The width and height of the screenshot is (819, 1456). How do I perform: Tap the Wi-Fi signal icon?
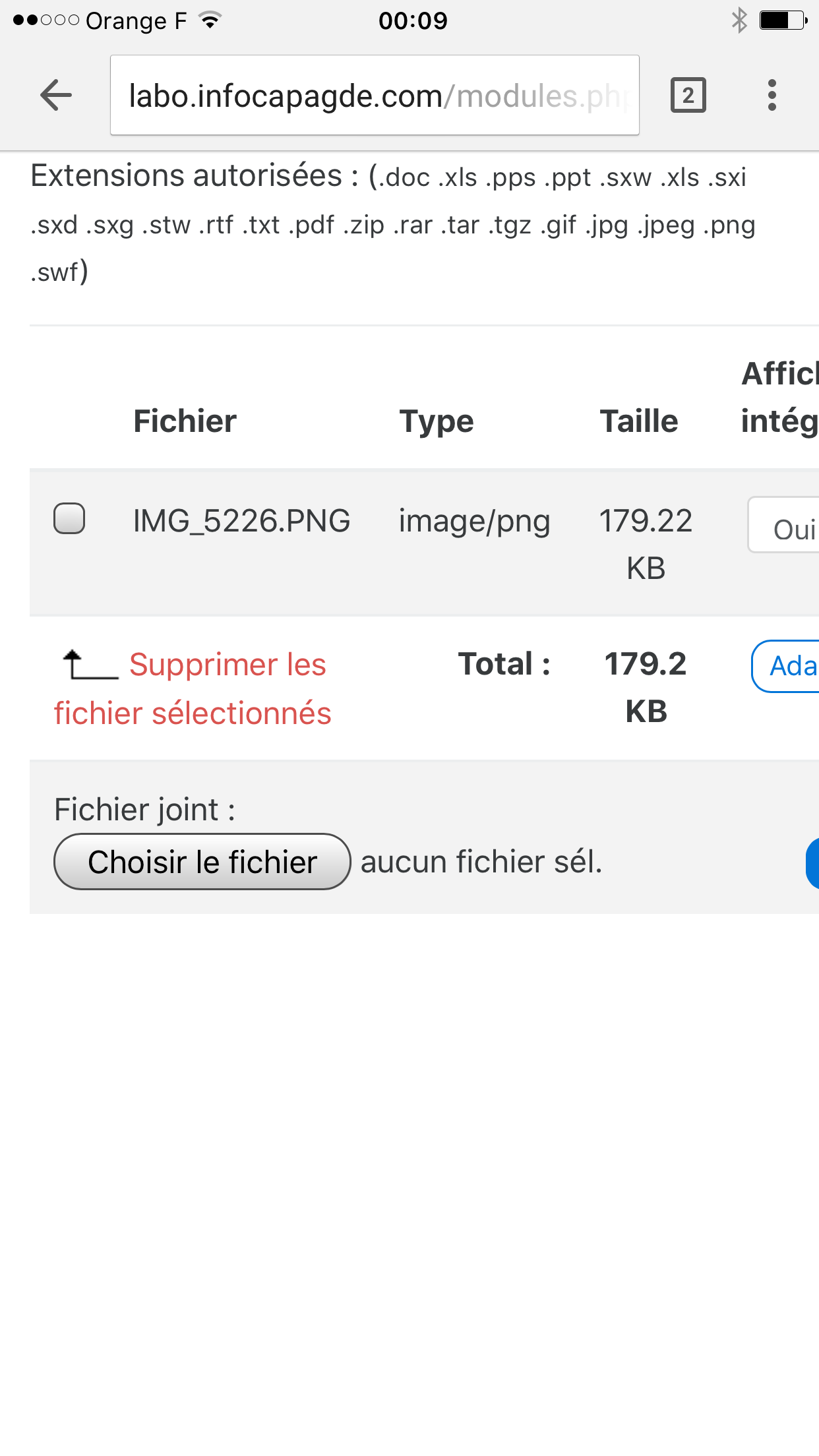click(210, 20)
